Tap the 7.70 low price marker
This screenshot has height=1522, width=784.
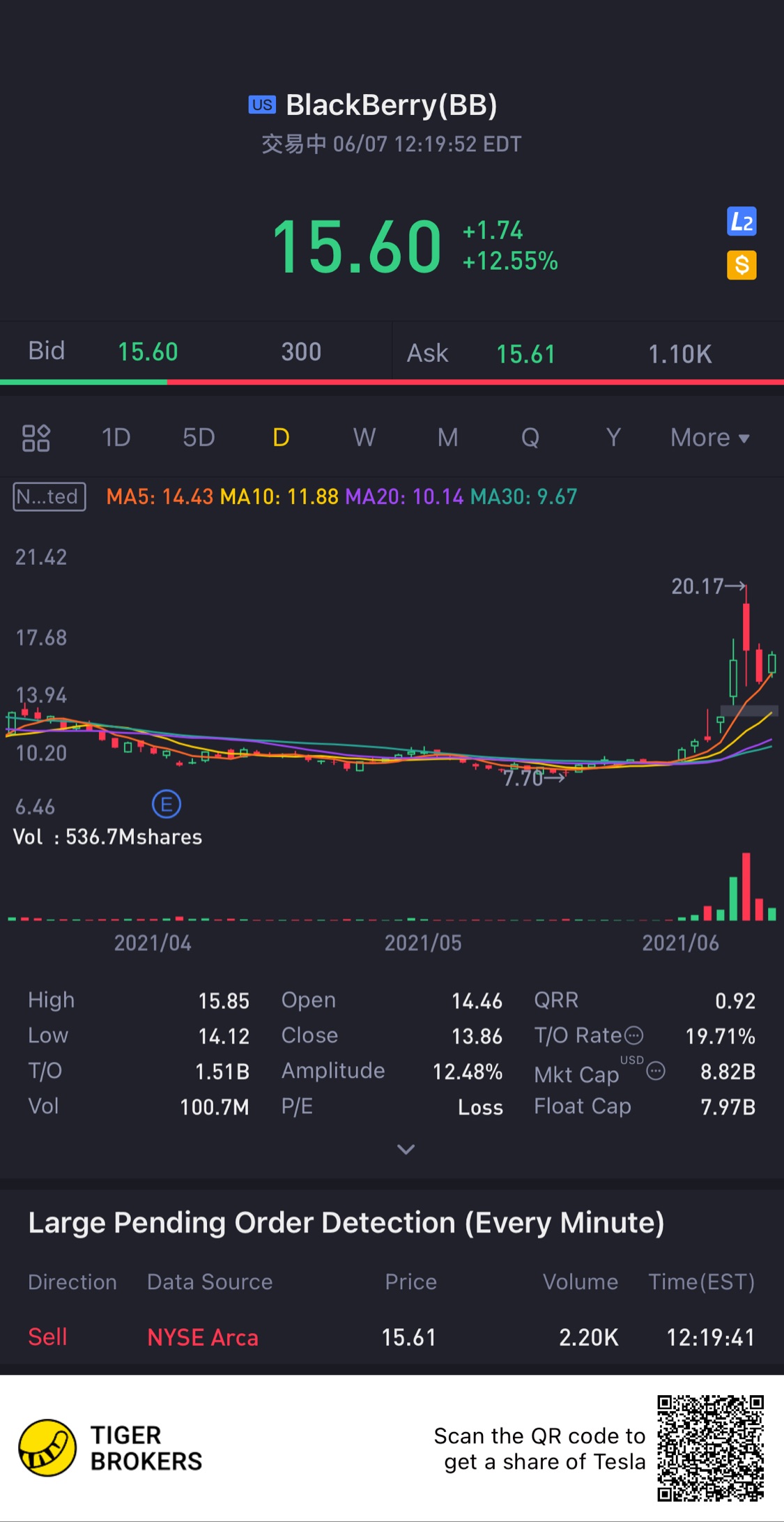point(534,778)
